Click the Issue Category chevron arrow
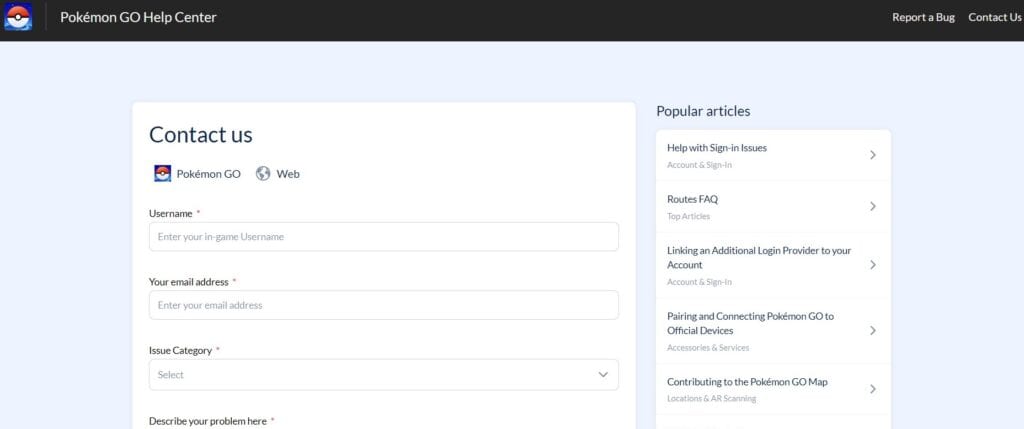Viewport: 1024px width, 429px height. (x=603, y=375)
